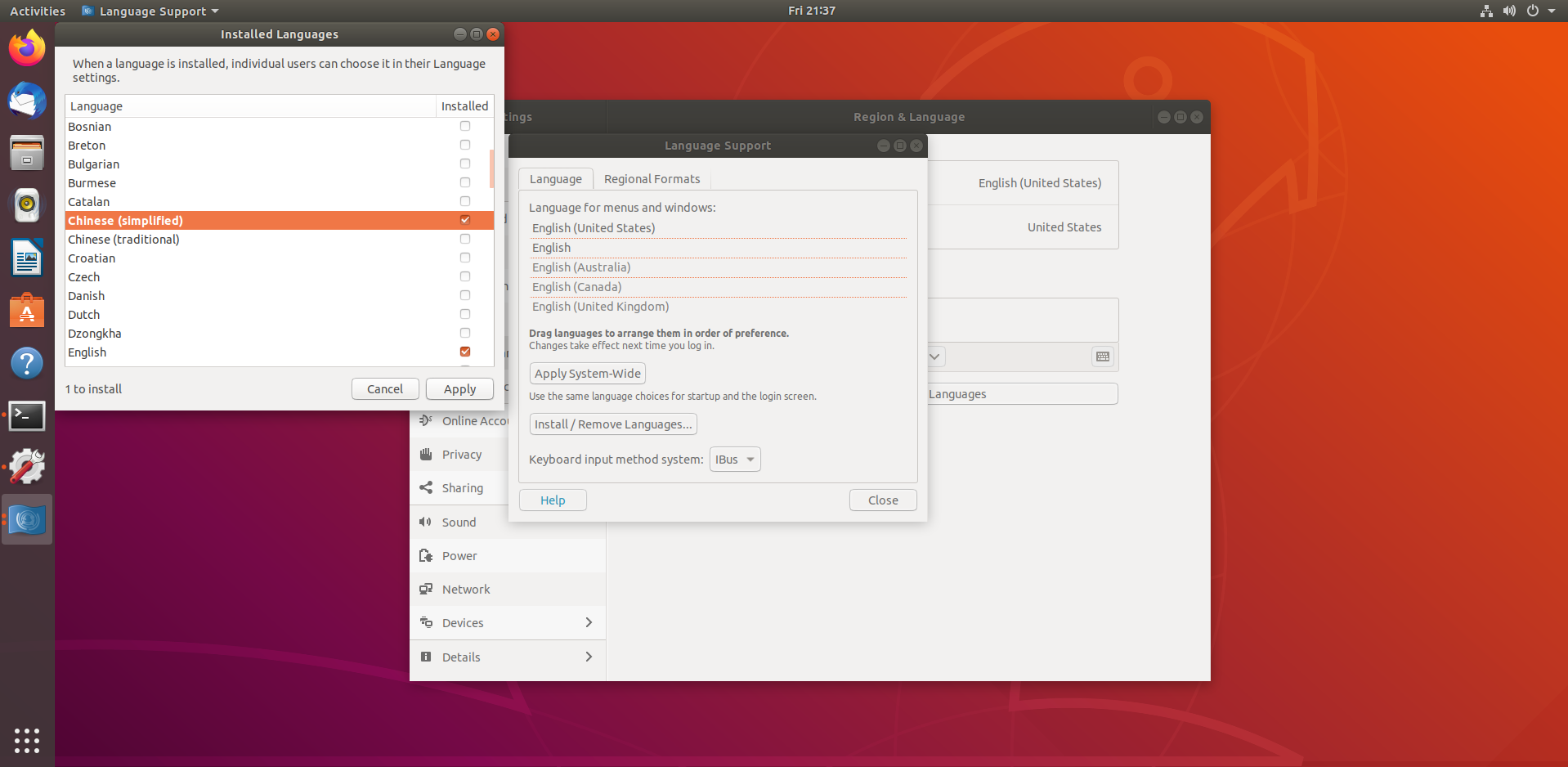This screenshot has height=767, width=1568.
Task: Cancel the Installed Languages dialog
Action: 385,389
